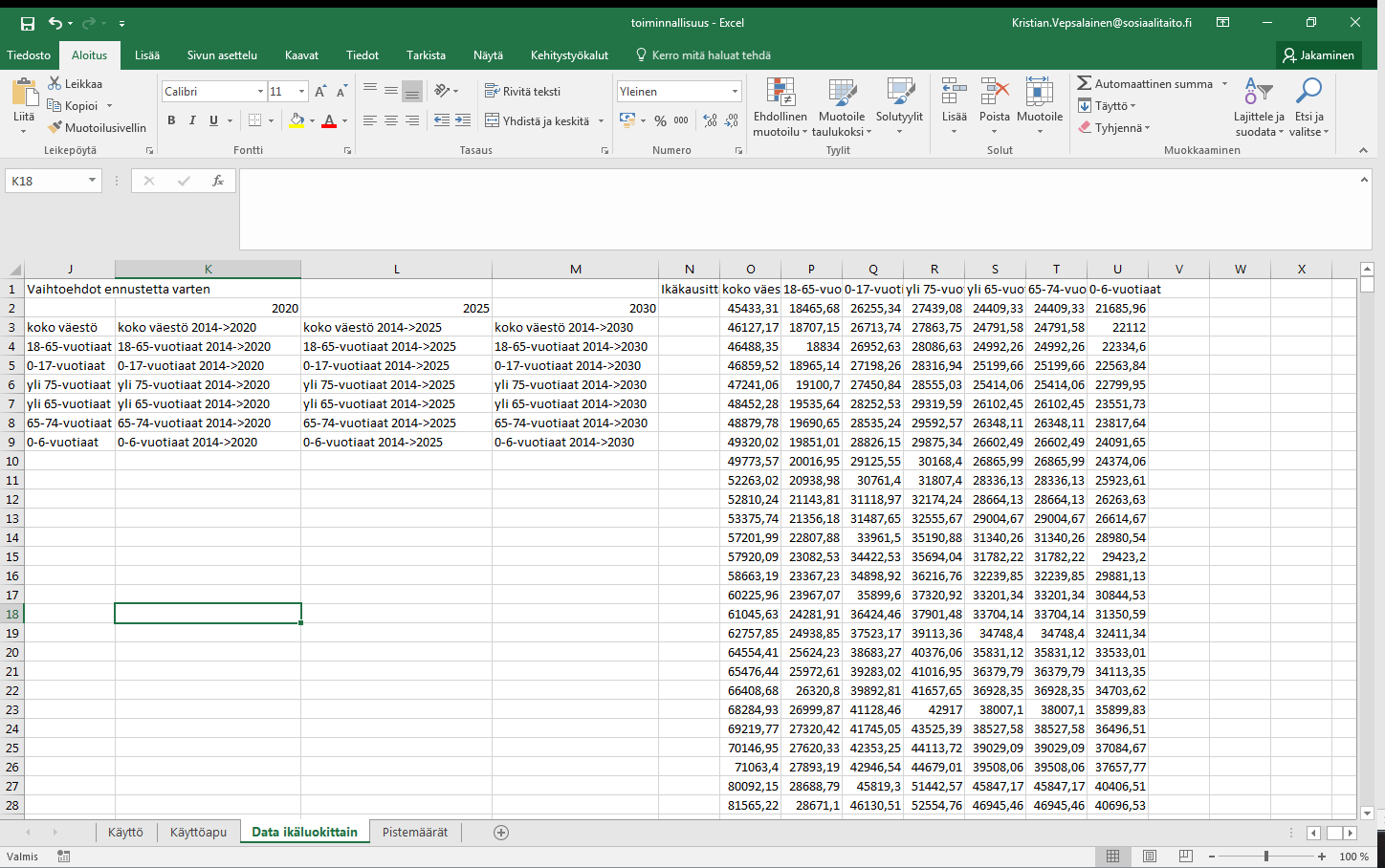The image size is (1385, 868).
Task: Toggle bottom vertical alignment
Action: click(412, 91)
